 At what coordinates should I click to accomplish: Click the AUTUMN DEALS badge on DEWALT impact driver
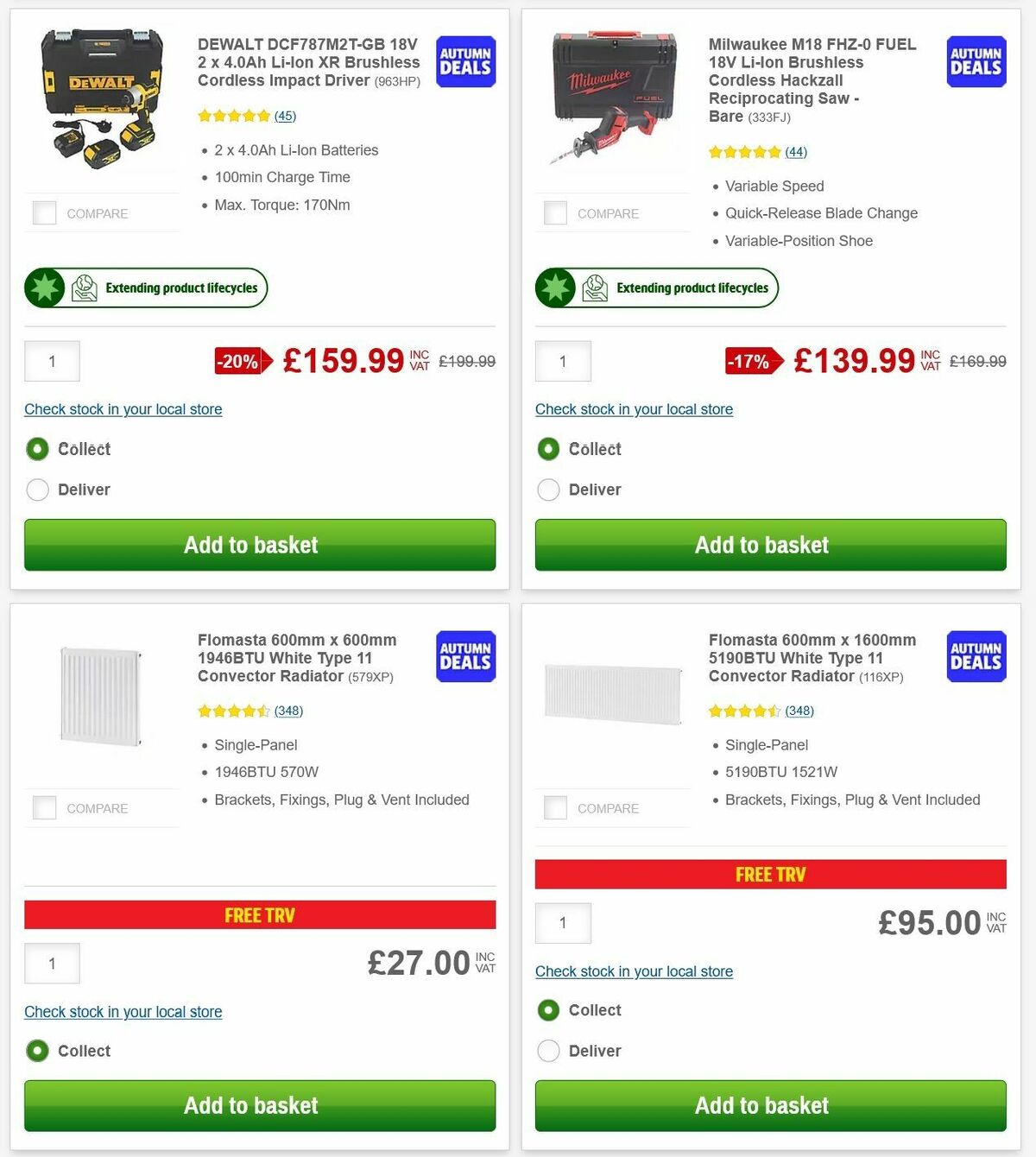coord(464,61)
